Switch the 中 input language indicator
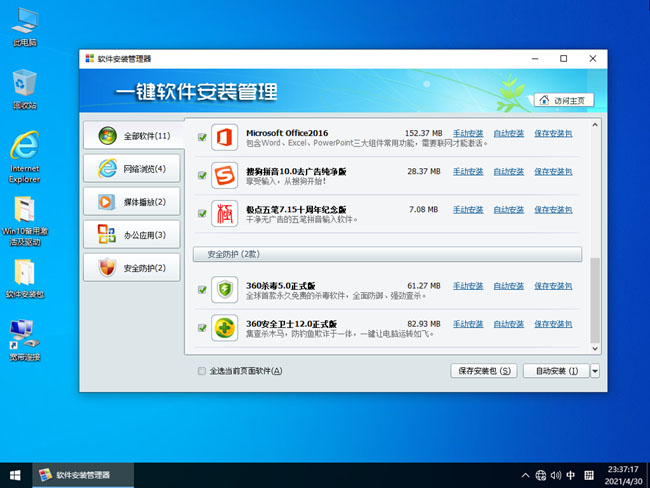This screenshot has height=488, width=650. click(x=571, y=475)
